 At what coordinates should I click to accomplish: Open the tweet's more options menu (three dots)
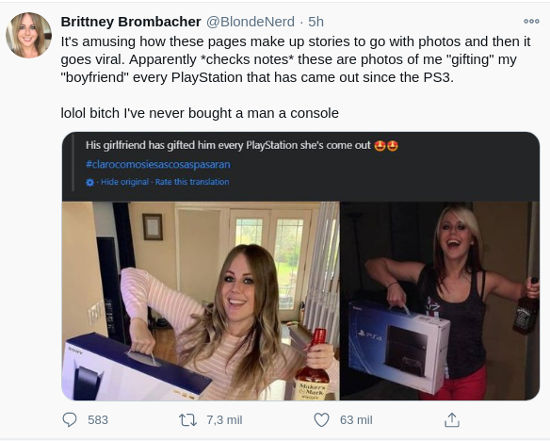coord(531,21)
